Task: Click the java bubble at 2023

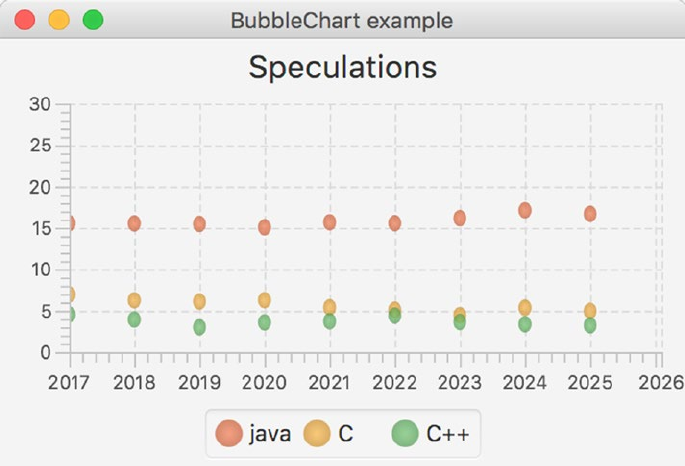Action: (x=459, y=217)
